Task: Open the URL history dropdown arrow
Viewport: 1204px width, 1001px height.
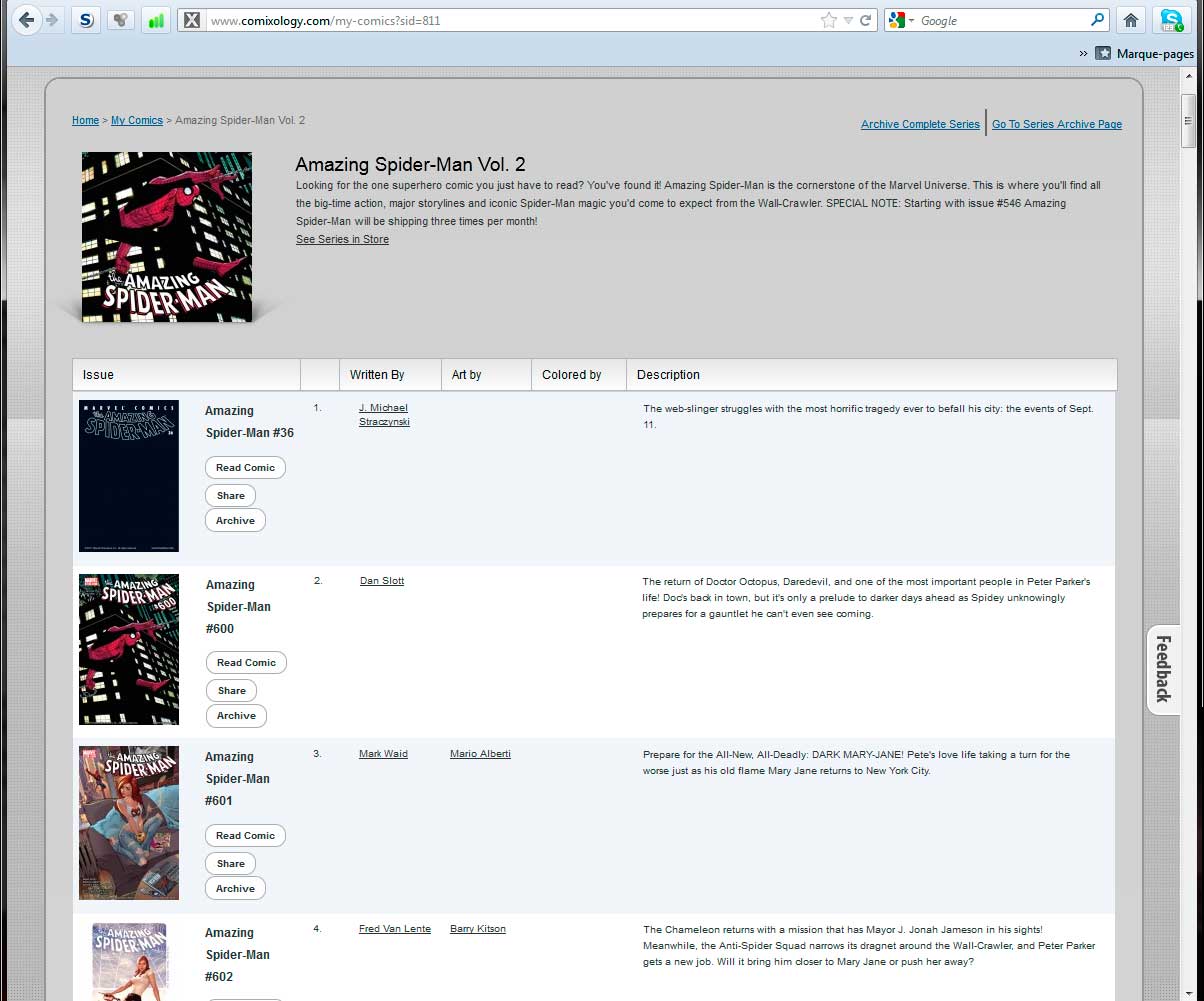Action: click(848, 20)
